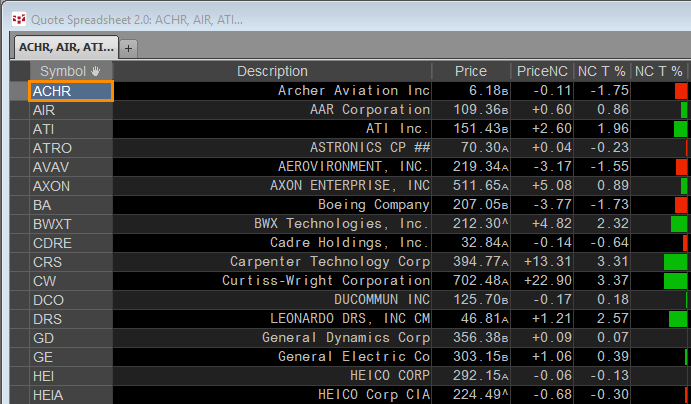
Task: Click General Dynamics Corp description cell
Action: pyautogui.click(x=272, y=338)
